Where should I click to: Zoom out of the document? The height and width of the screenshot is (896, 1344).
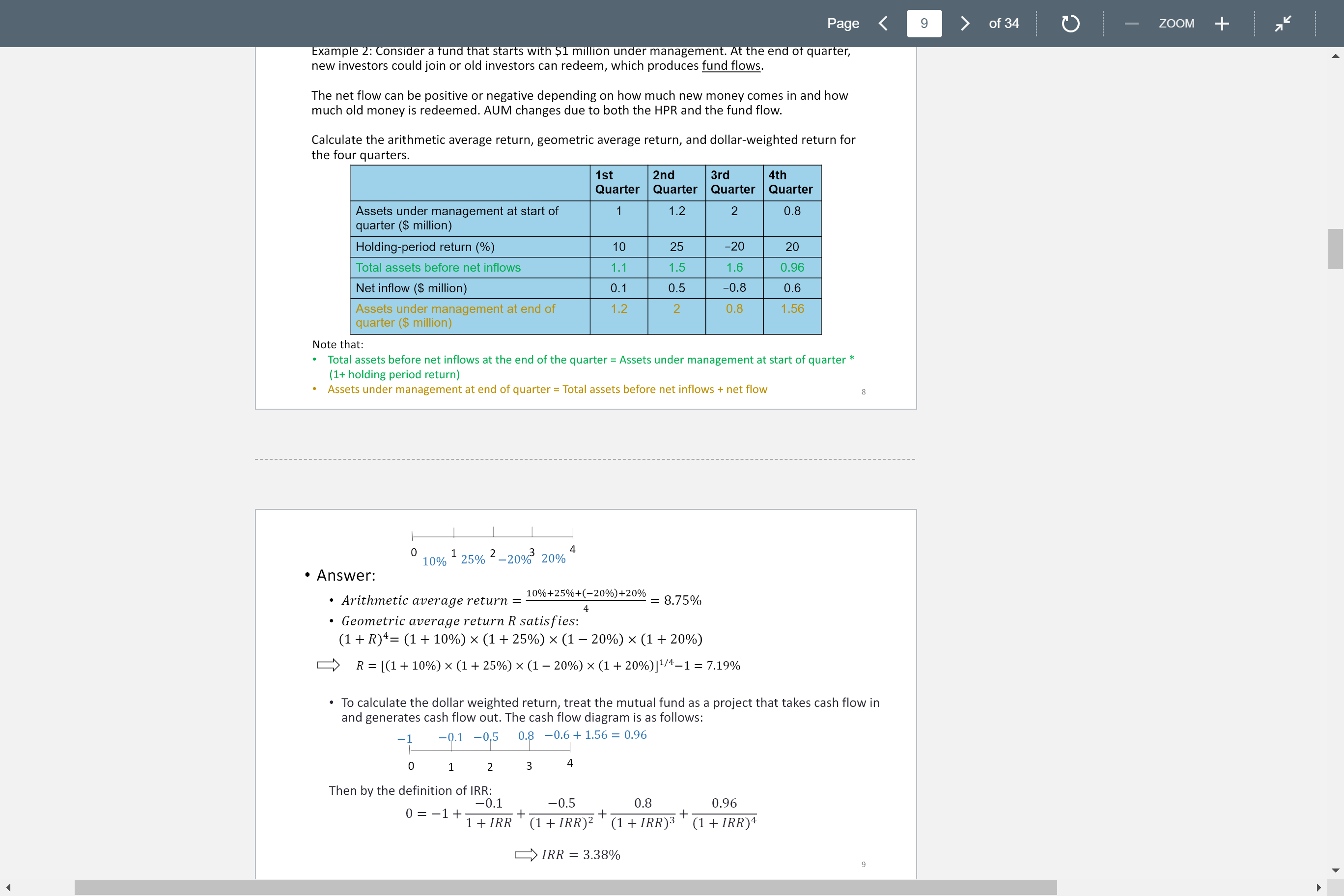coord(1131,24)
